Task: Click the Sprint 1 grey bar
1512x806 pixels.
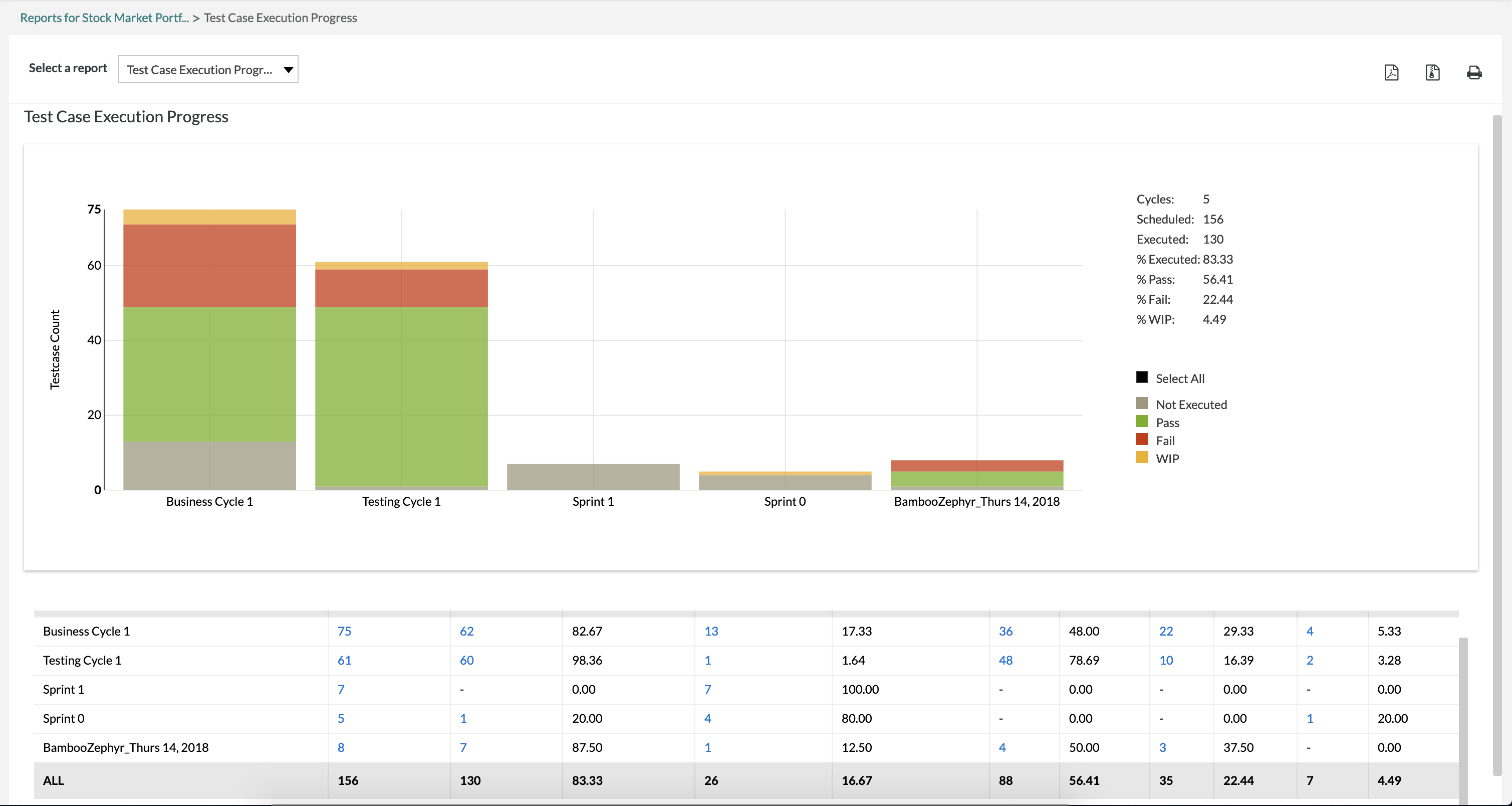Action: (x=593, y=477)
